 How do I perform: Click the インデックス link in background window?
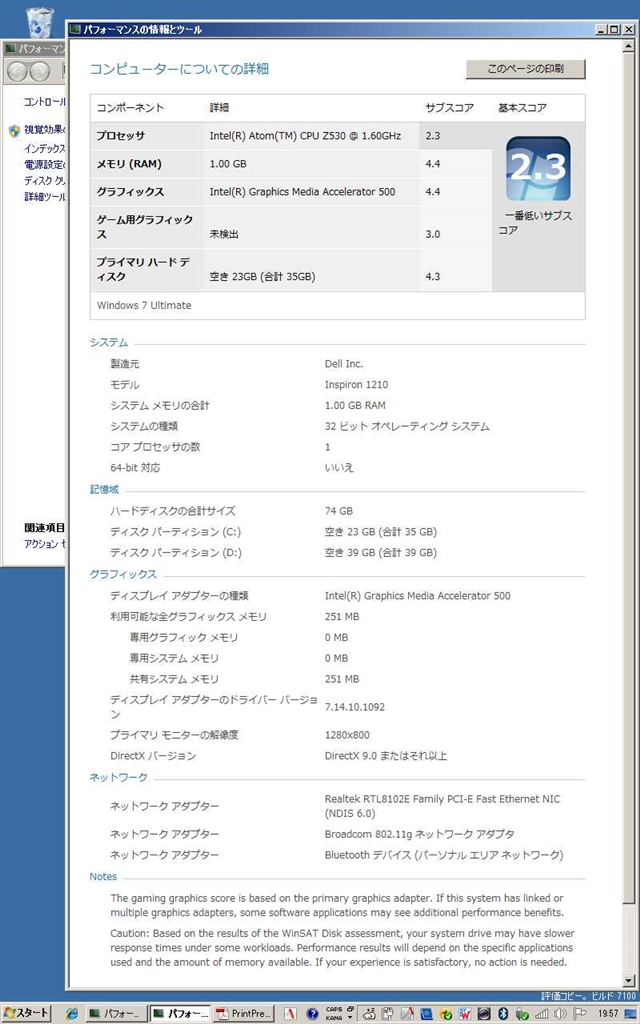tap(44, 149)
